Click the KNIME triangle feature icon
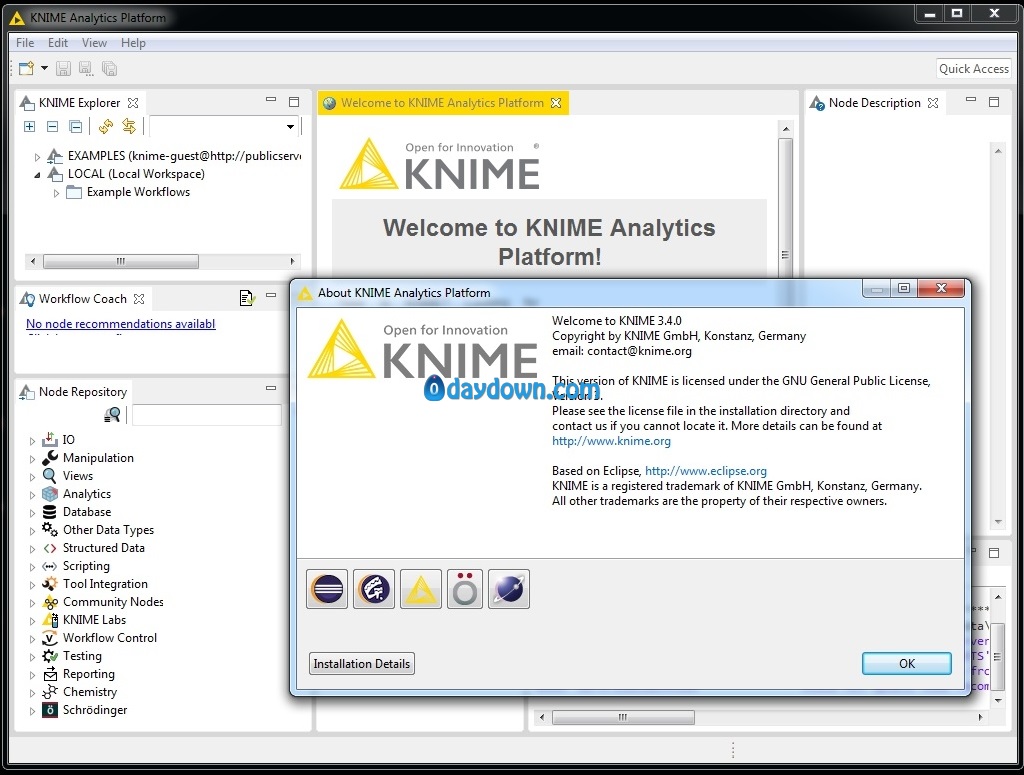Screen dimensions: 1024x775 [x=421, y=589]
